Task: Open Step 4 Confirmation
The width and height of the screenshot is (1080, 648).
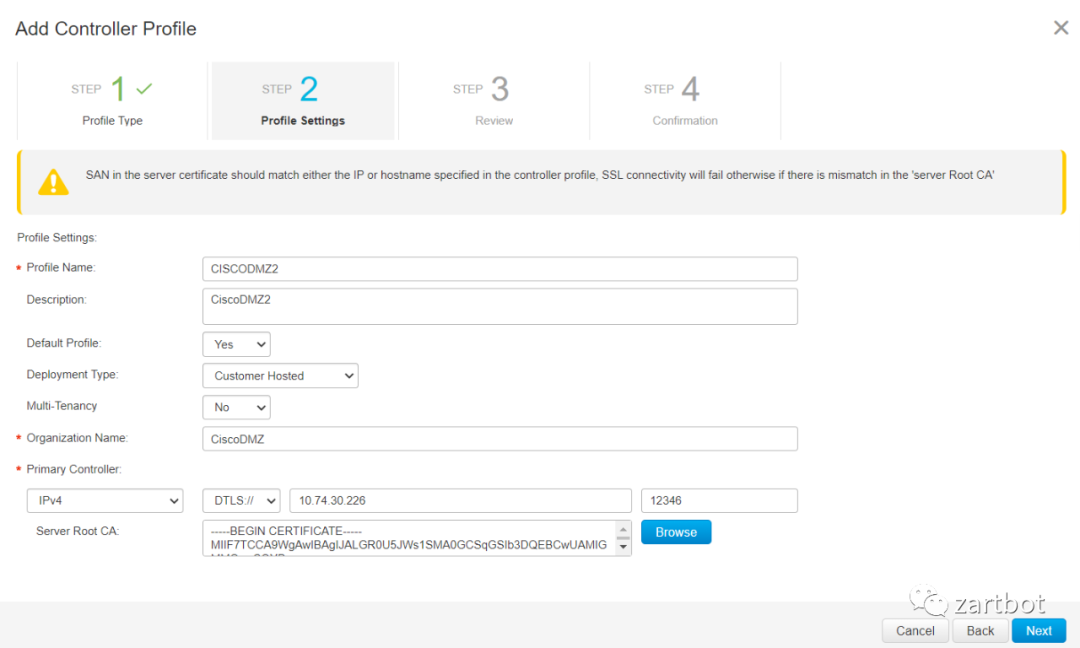Action: (x=685, y=101)
